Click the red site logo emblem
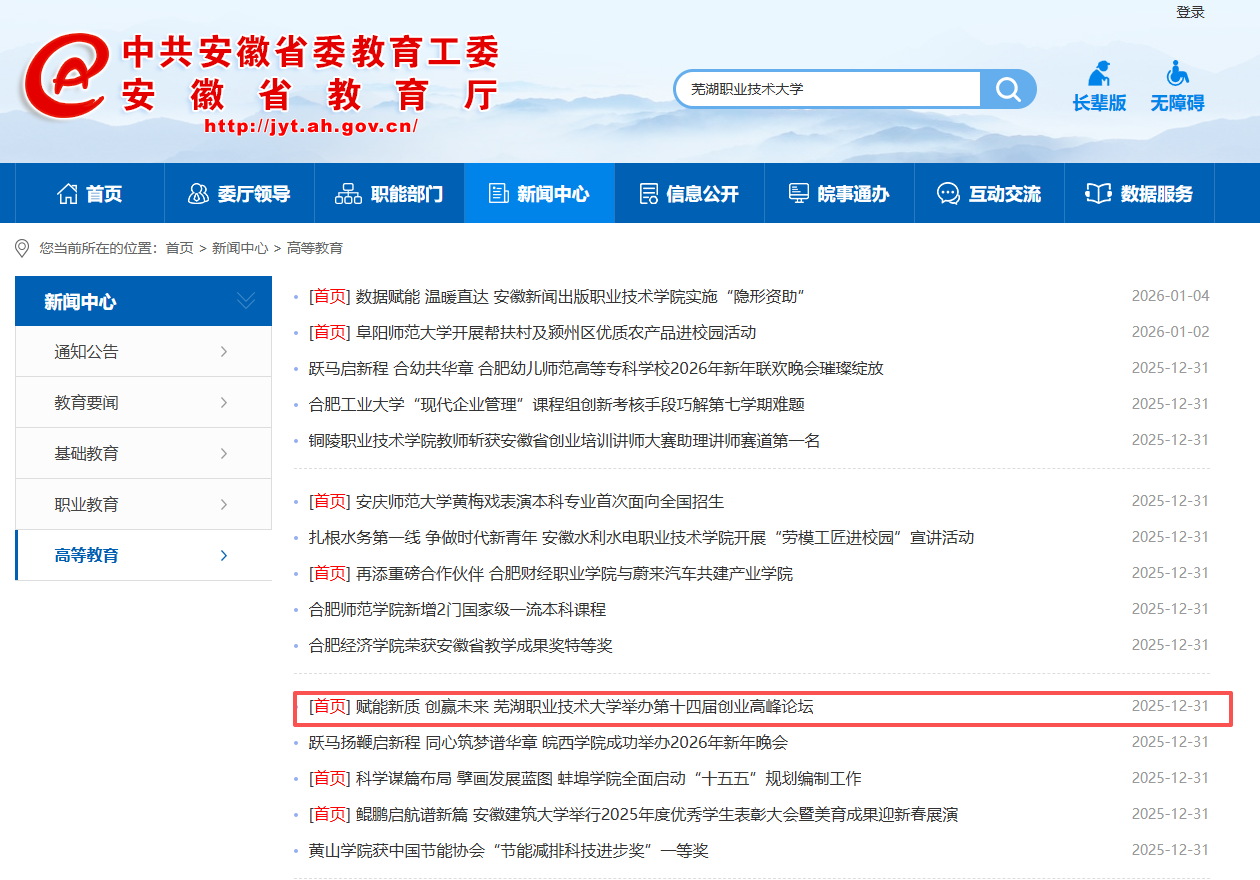 coord(66,78)
